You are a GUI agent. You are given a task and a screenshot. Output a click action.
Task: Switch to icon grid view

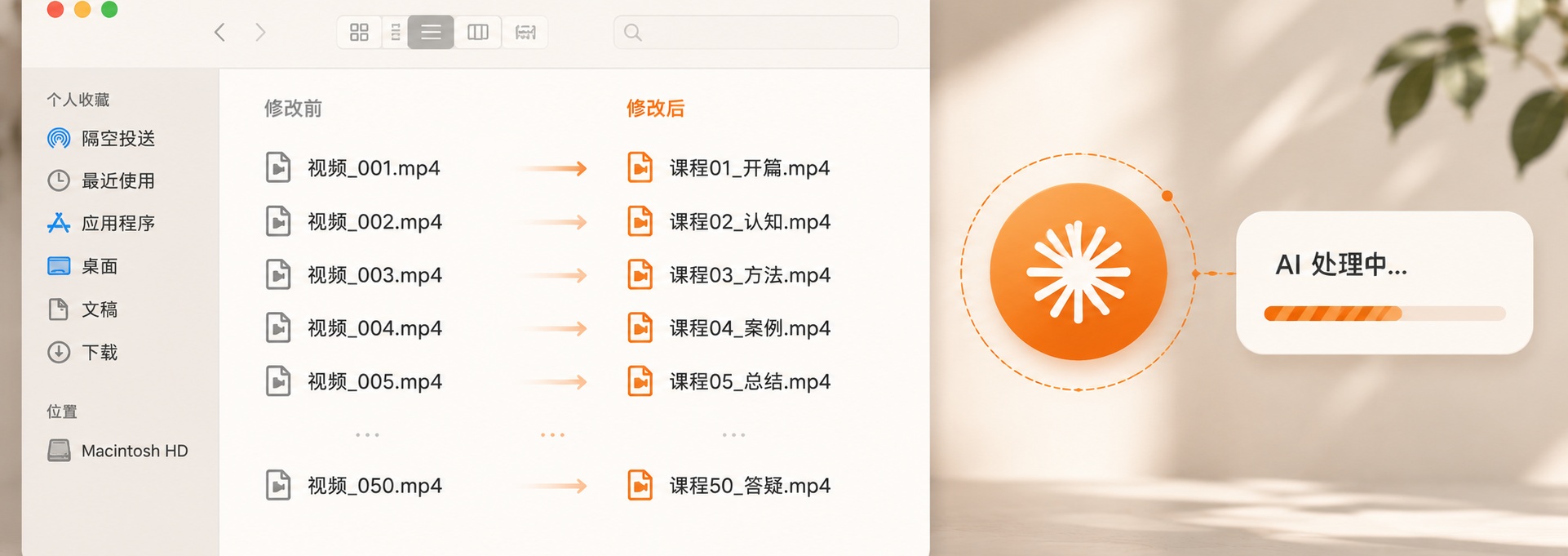pyautogui.click(x=359, y=33)
